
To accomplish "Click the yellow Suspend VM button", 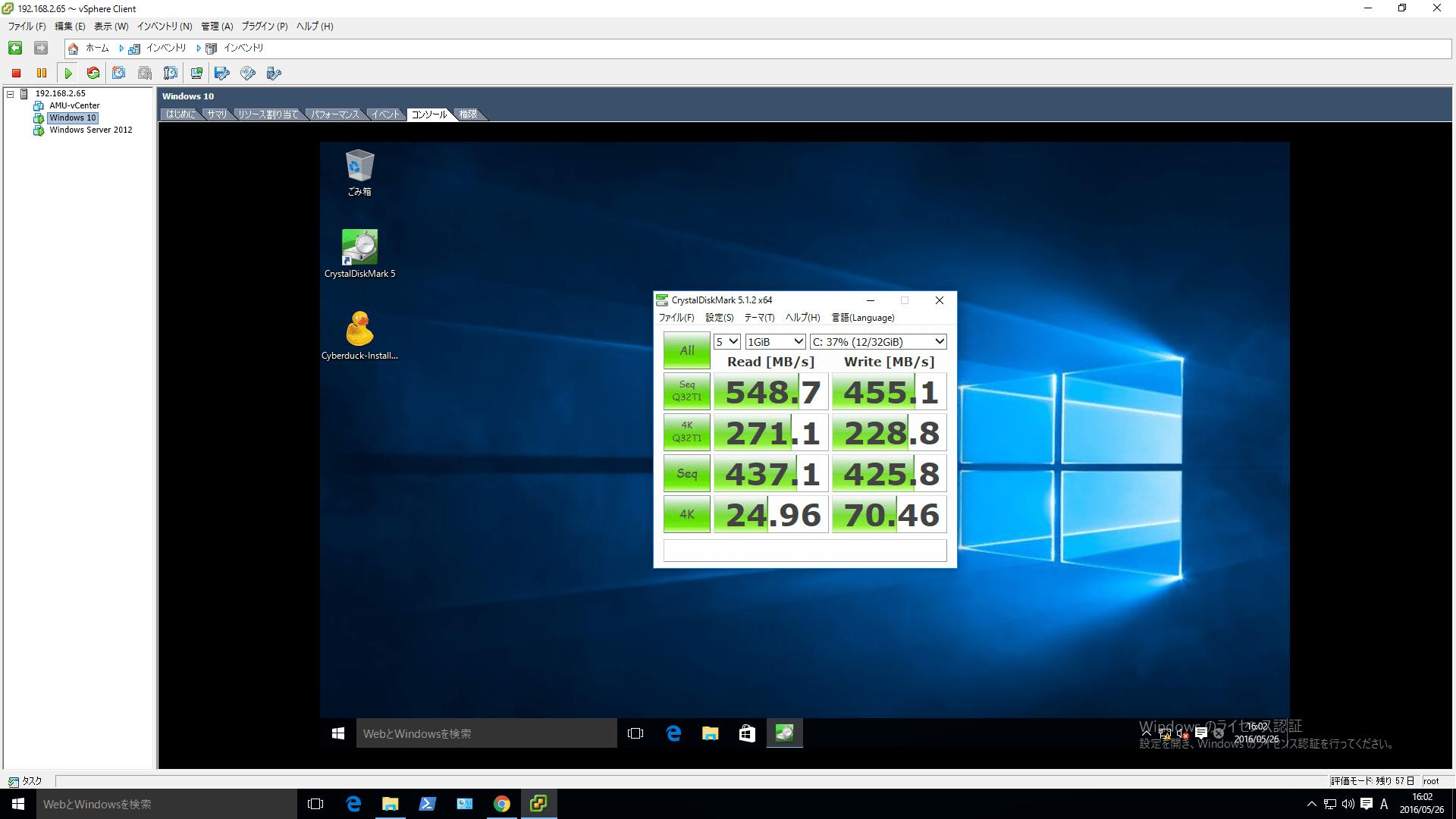I will pyautogui.click(x=42, y=73).
